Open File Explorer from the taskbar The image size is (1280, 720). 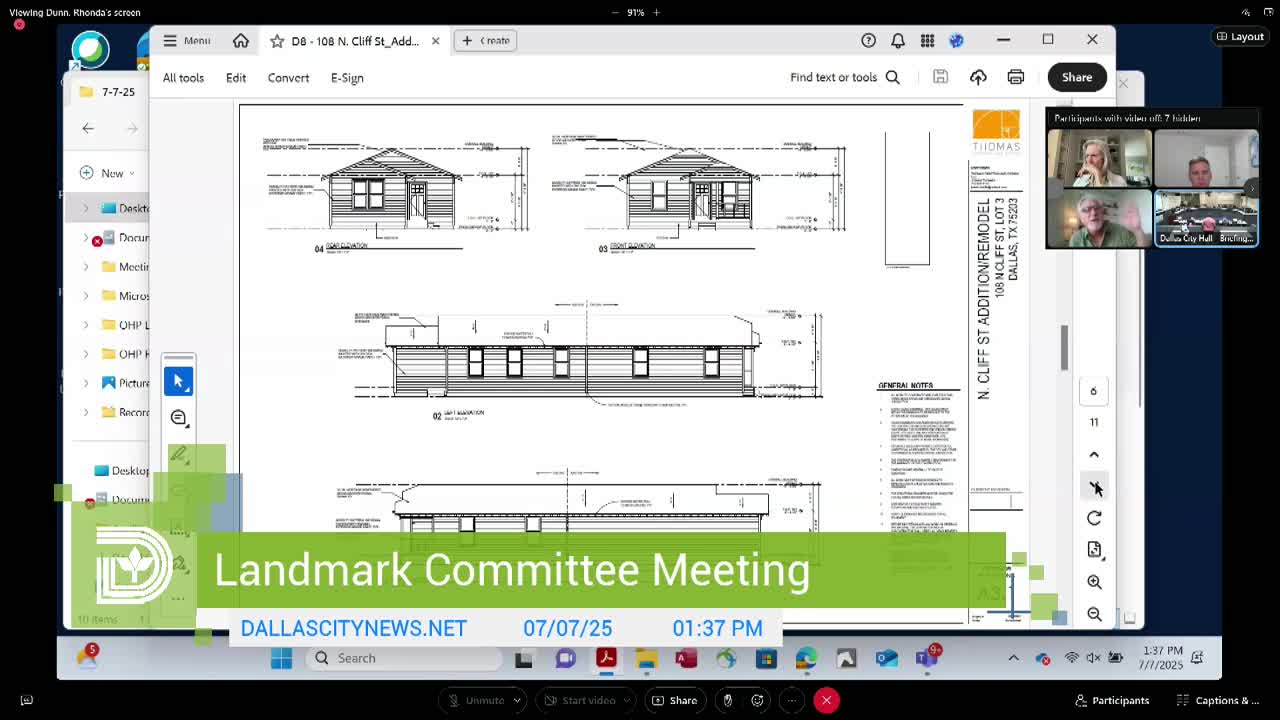tap(645, 658)
